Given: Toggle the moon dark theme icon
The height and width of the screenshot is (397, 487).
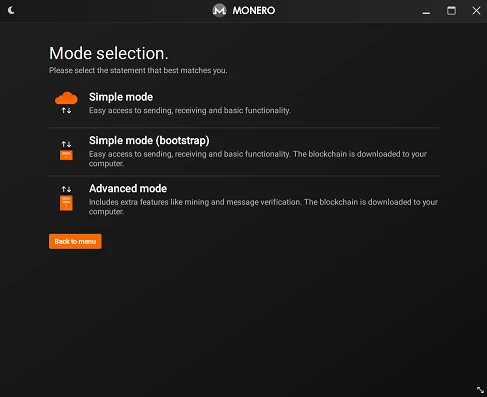Looking at the screenshot, I should pos(11,10).
